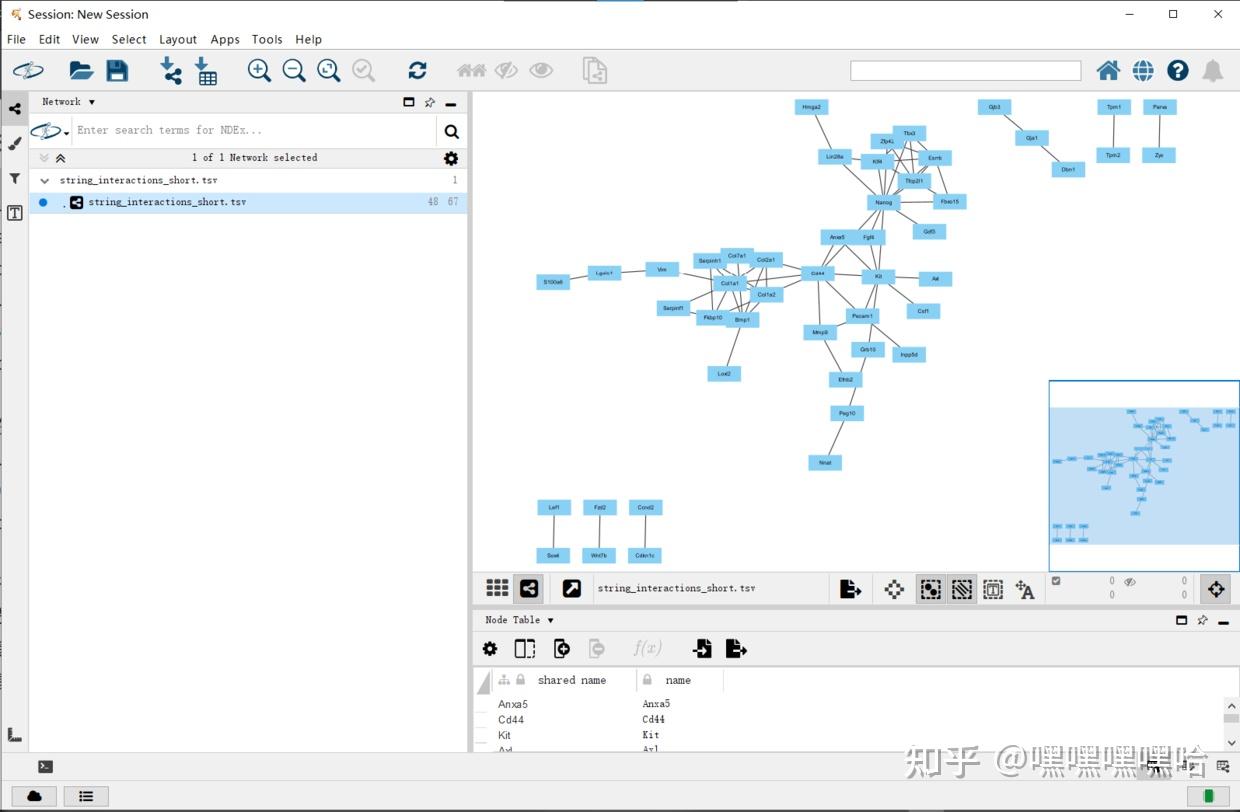Select the Import Table From File tool
The image size is (1240, 812).
(x=206, y=70)
